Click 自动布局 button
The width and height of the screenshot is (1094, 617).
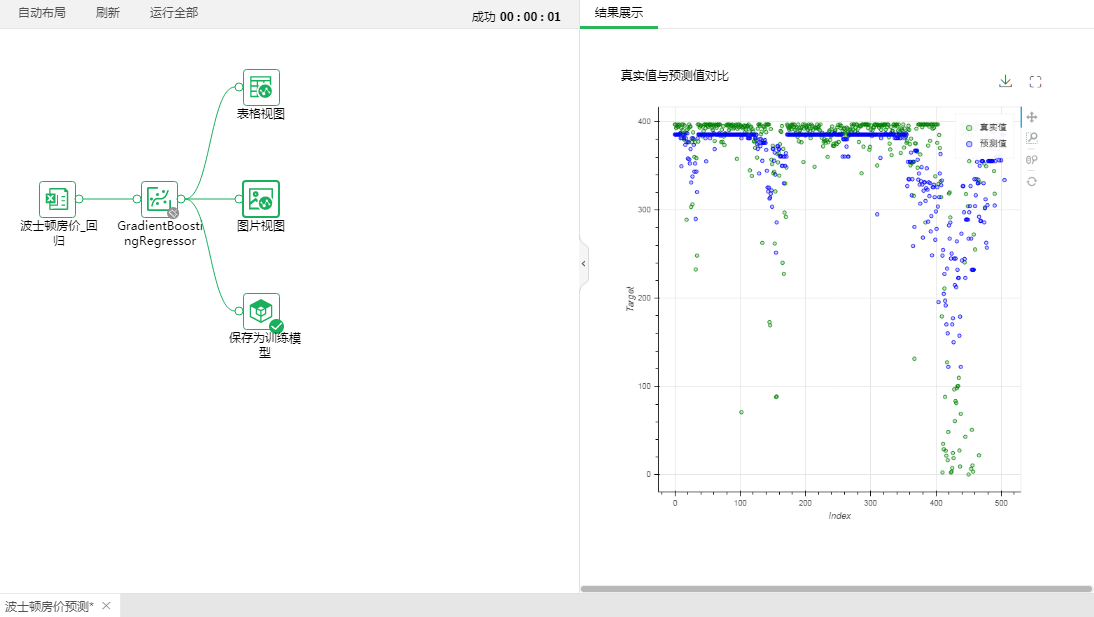[x=42, y=13]
